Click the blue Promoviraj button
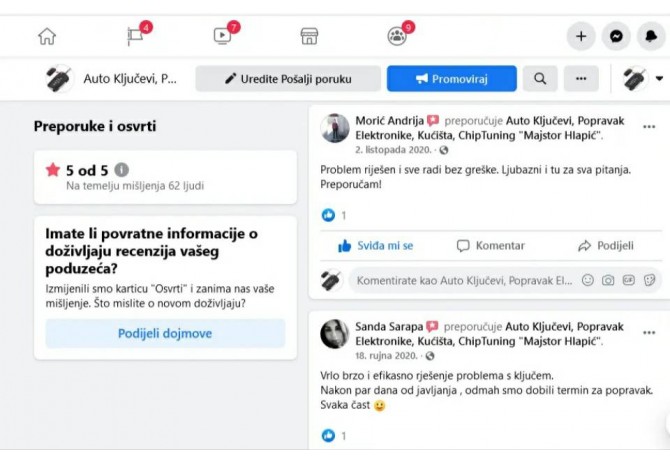The image size is (670, 464). 452,79
